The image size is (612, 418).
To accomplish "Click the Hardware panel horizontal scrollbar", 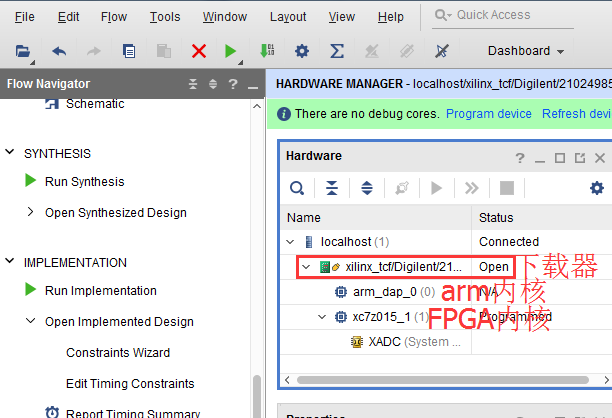I will 443,380.
